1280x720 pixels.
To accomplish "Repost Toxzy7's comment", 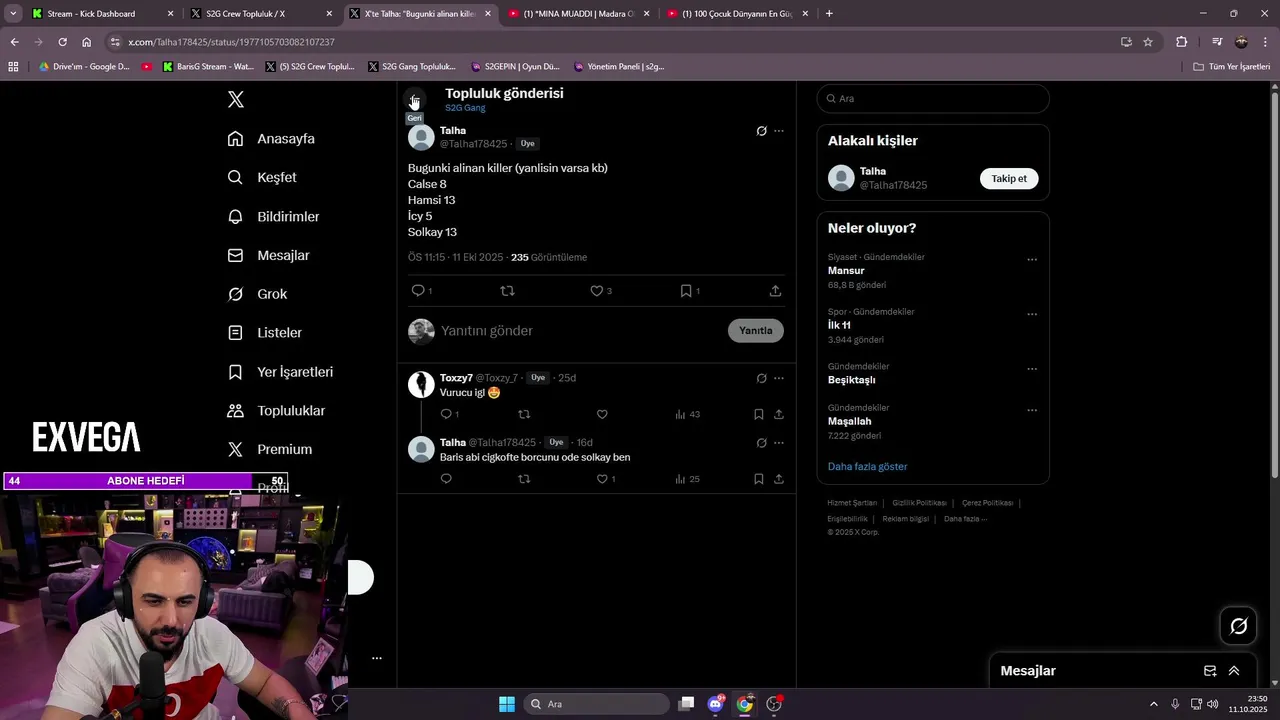I will coord(524,414).
